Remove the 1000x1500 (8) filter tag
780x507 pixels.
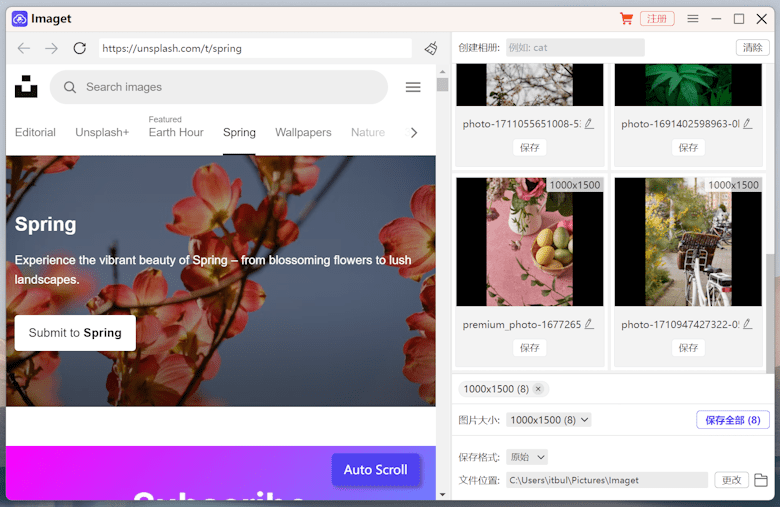538,389
